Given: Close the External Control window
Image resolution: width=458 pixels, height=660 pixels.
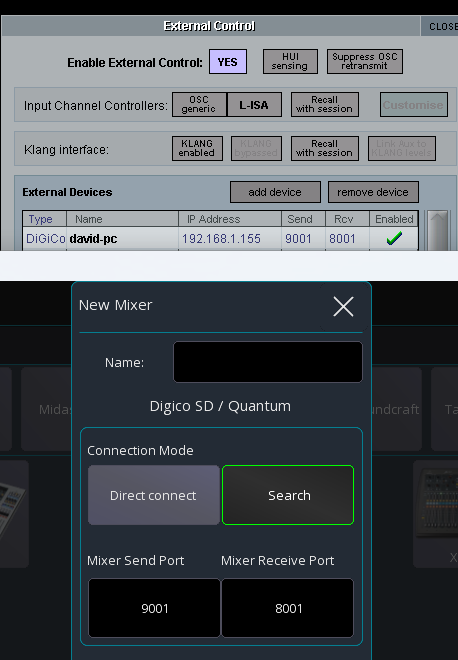Looking at the screenshot, I should (439, 26).
